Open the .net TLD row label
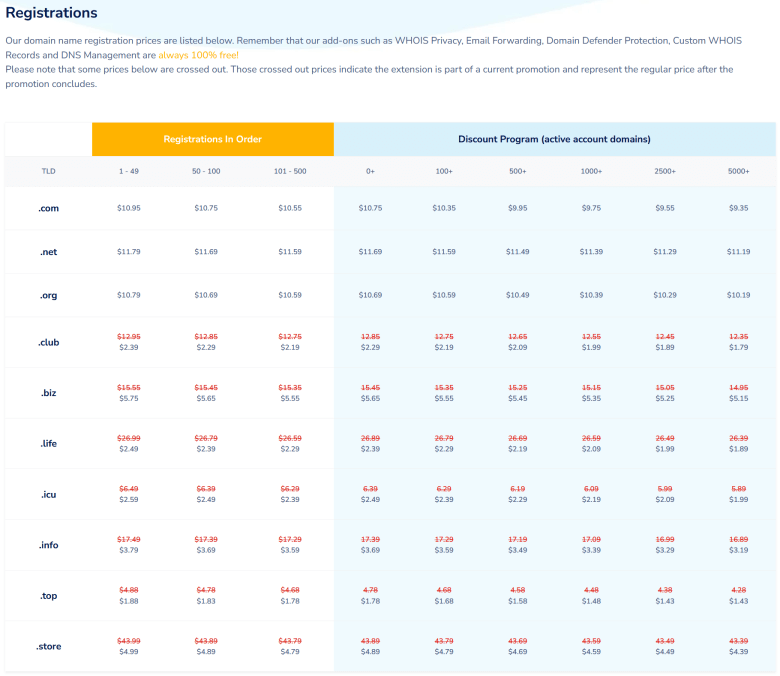 pos(49,252)
